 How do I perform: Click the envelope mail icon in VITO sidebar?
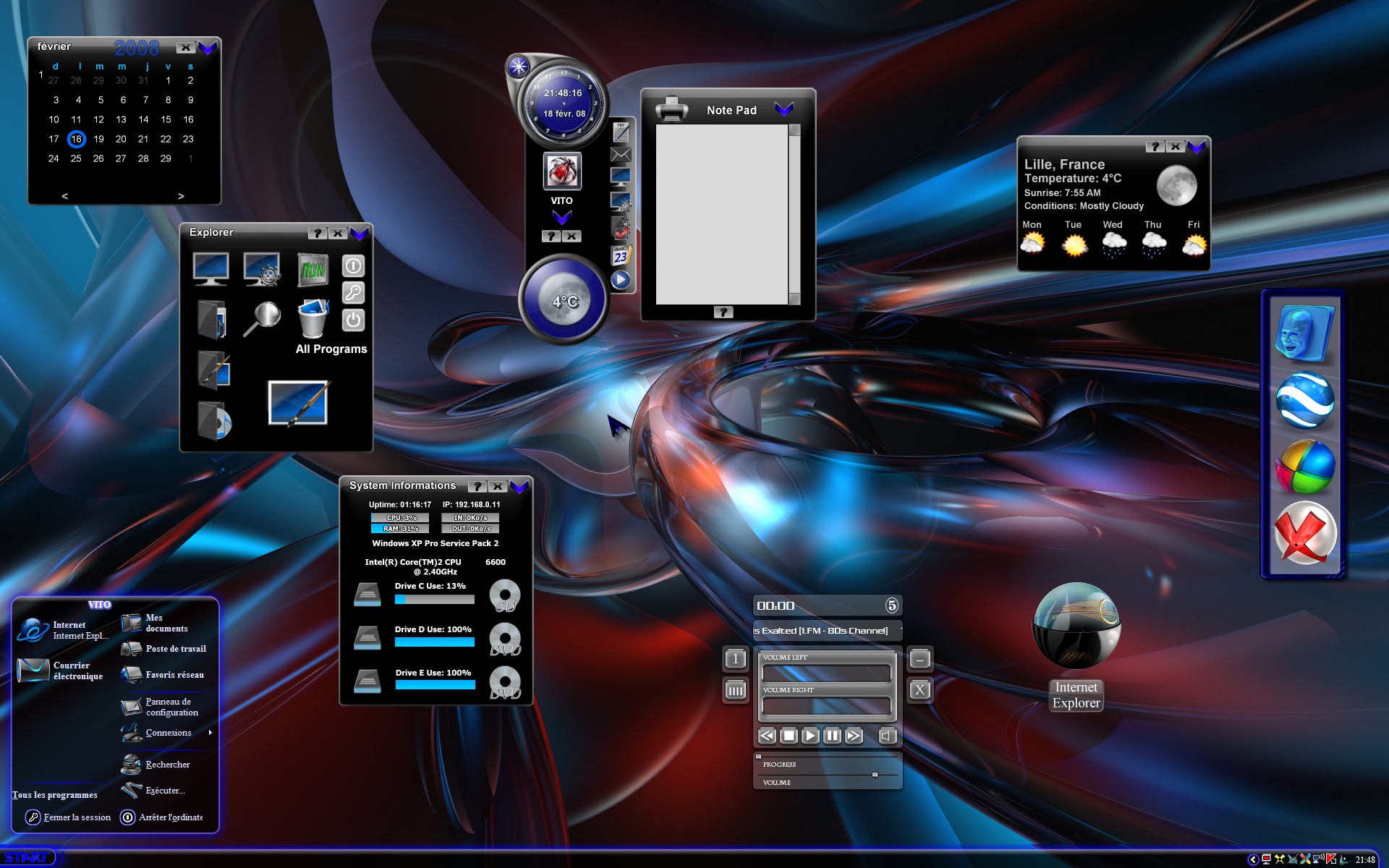(x=621, y=154)
